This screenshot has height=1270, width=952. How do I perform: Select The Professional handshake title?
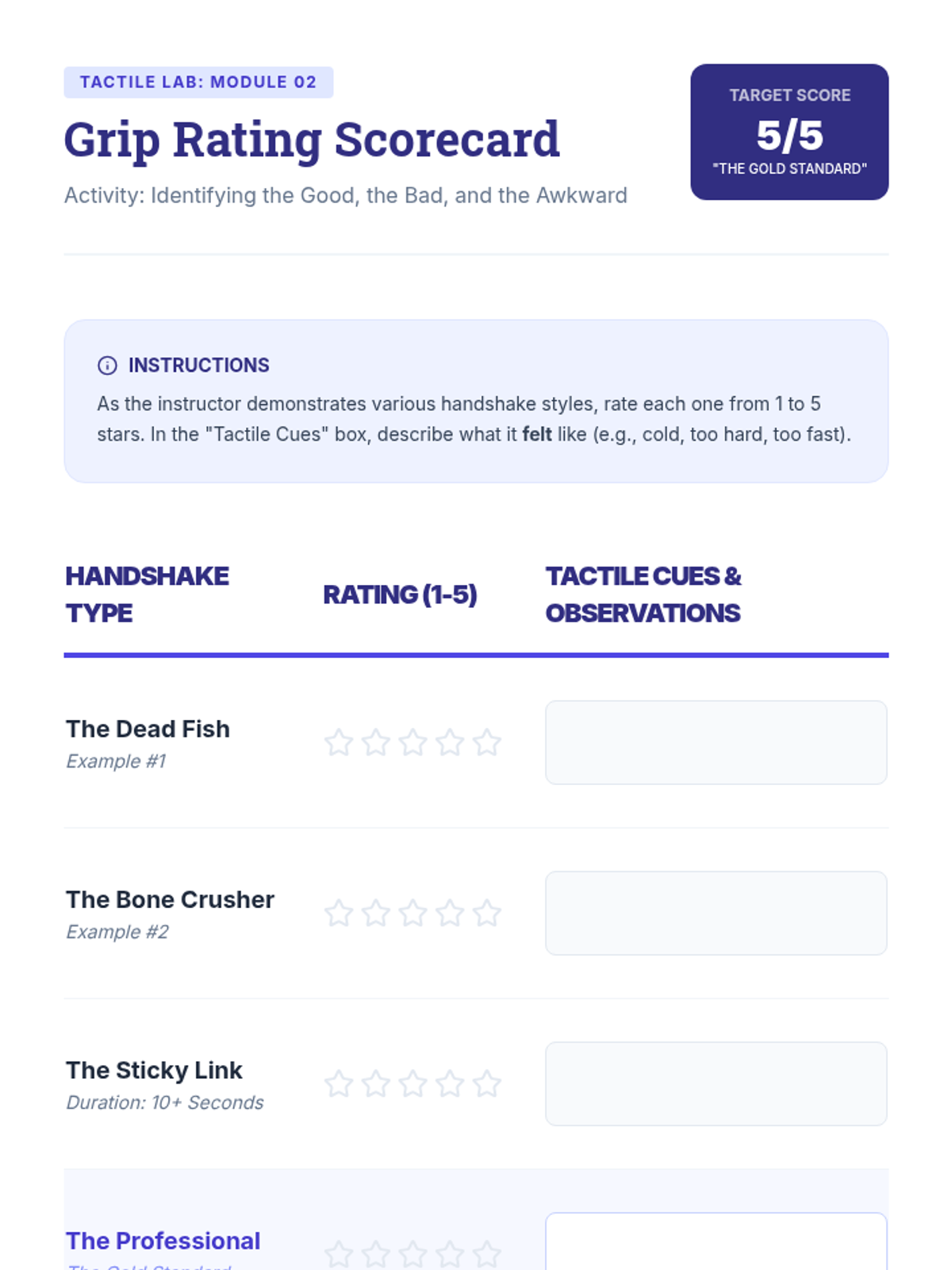[x=163, y=1241]
